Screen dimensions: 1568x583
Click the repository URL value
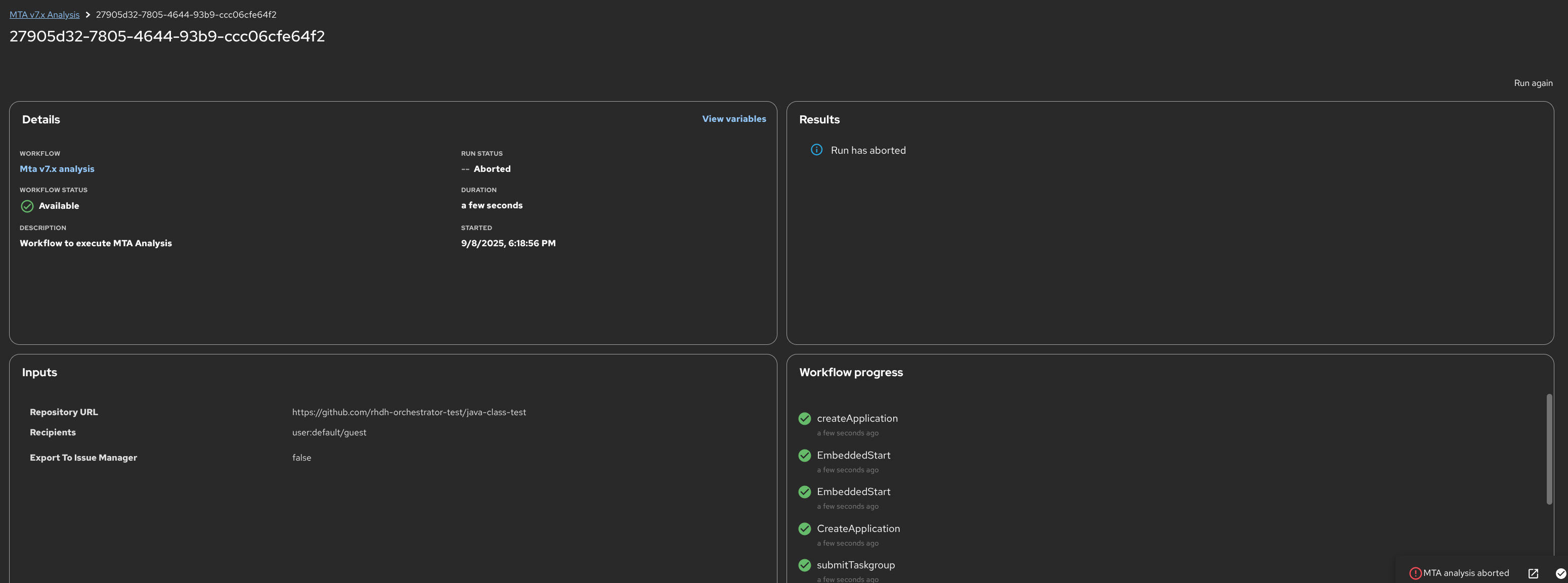pos(408,412)
